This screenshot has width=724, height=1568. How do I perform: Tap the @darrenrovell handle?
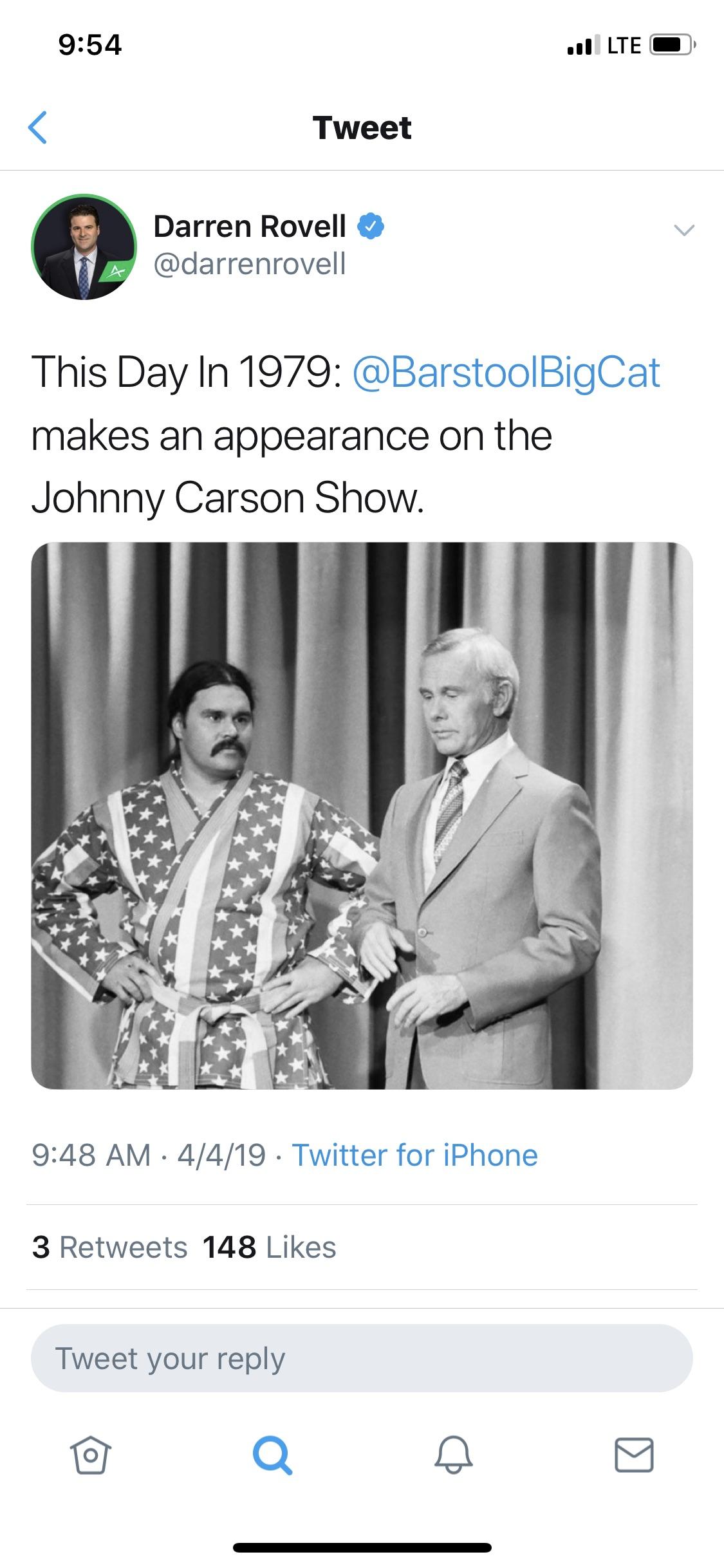coord(250,264)
